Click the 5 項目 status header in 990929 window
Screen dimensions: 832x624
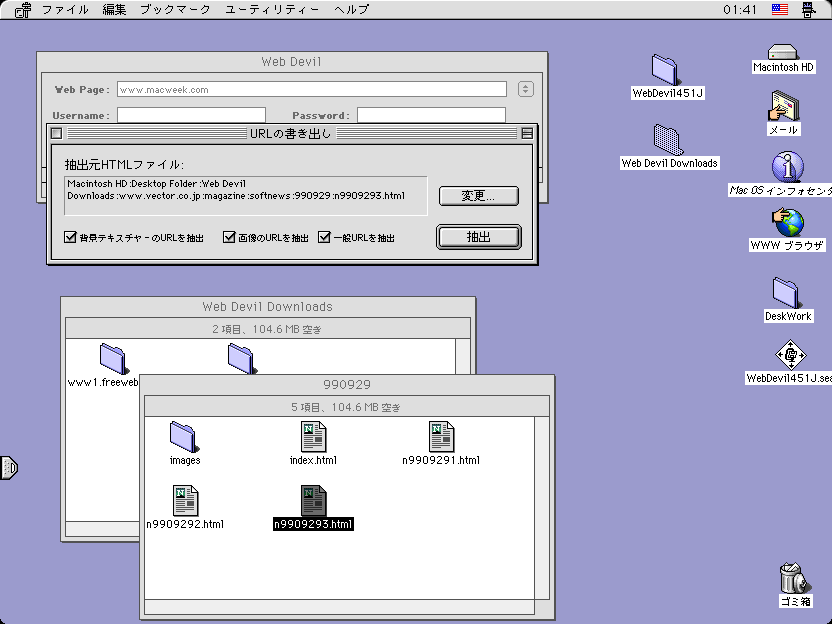coord(346,408)
